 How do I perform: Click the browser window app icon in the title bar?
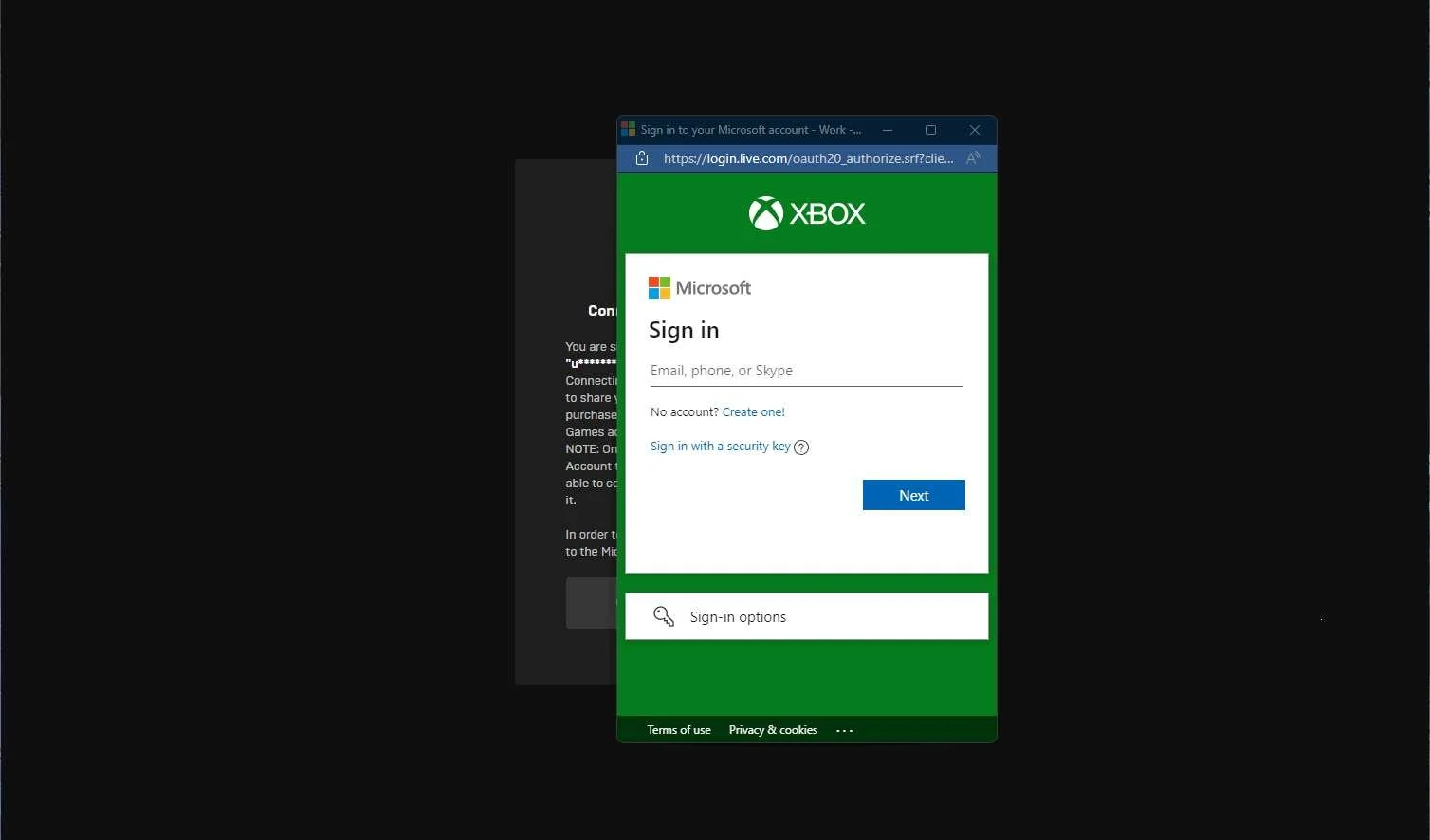pos(628,129)
